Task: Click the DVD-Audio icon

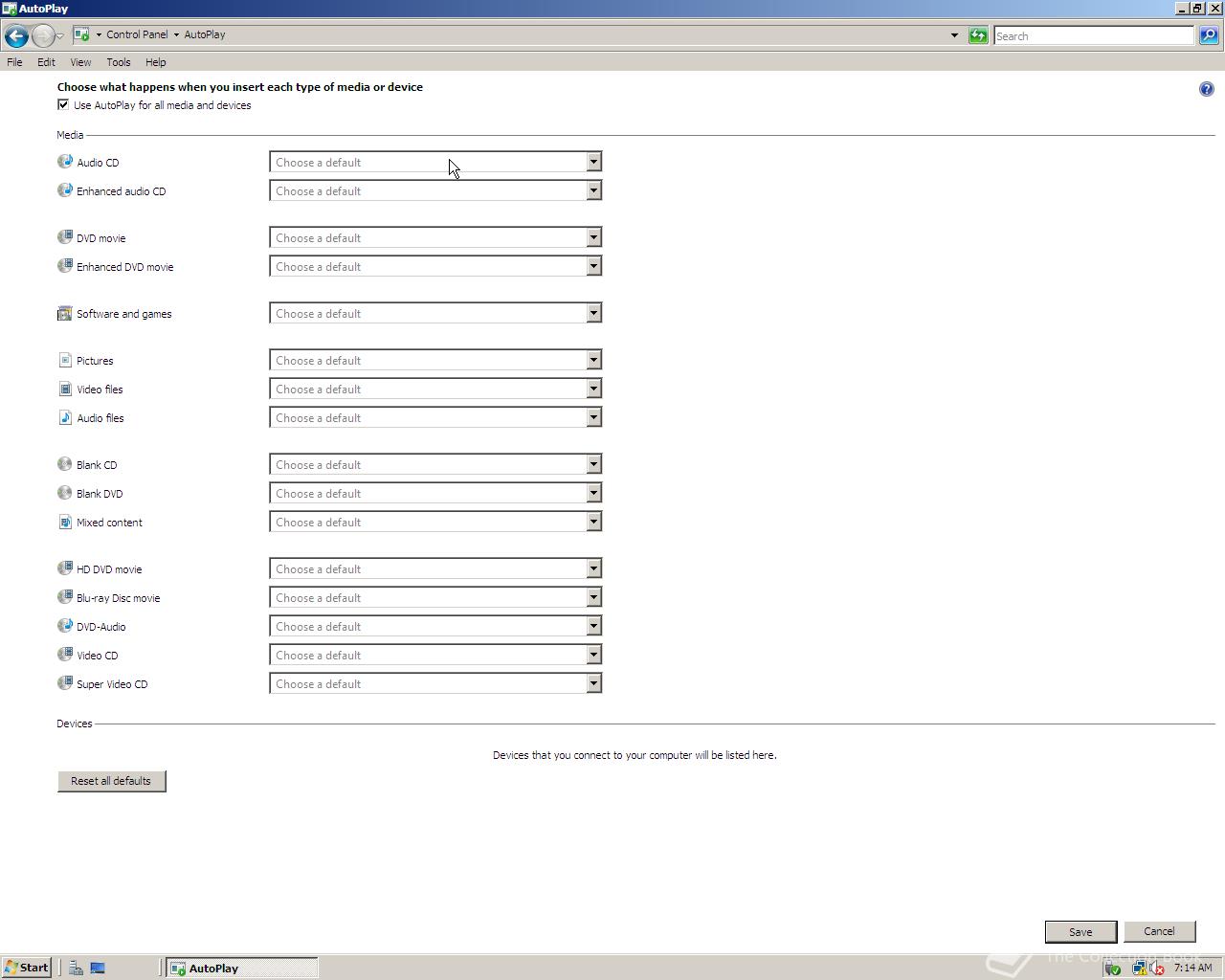Action: (x=65, y=626)
